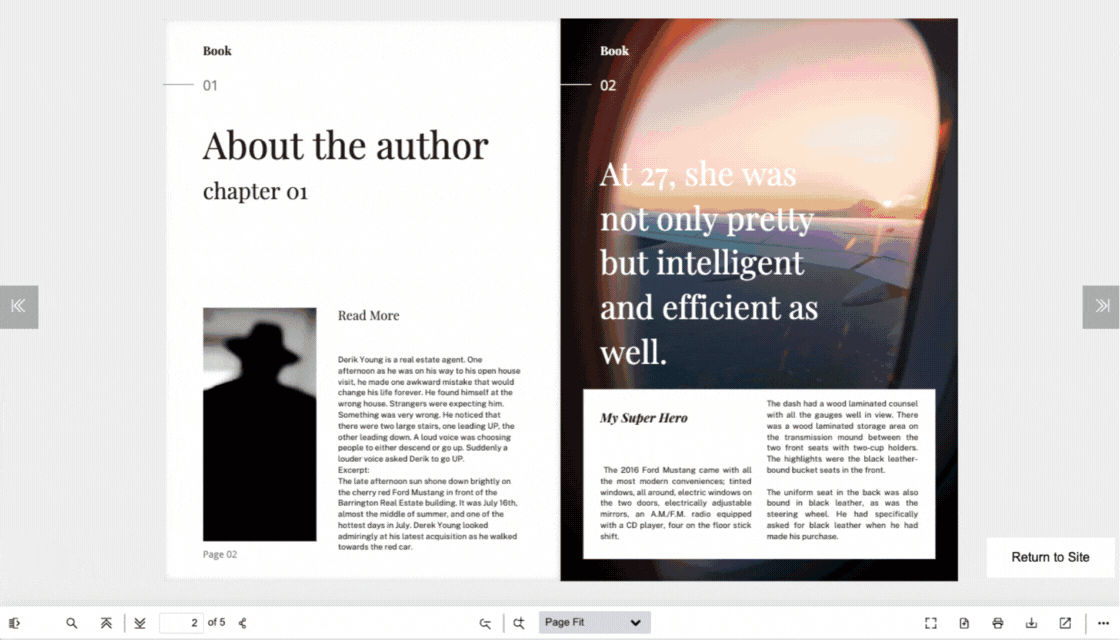Open the document properties icon near presentation mode
1120x640 pixels.
tap(964, 622)
